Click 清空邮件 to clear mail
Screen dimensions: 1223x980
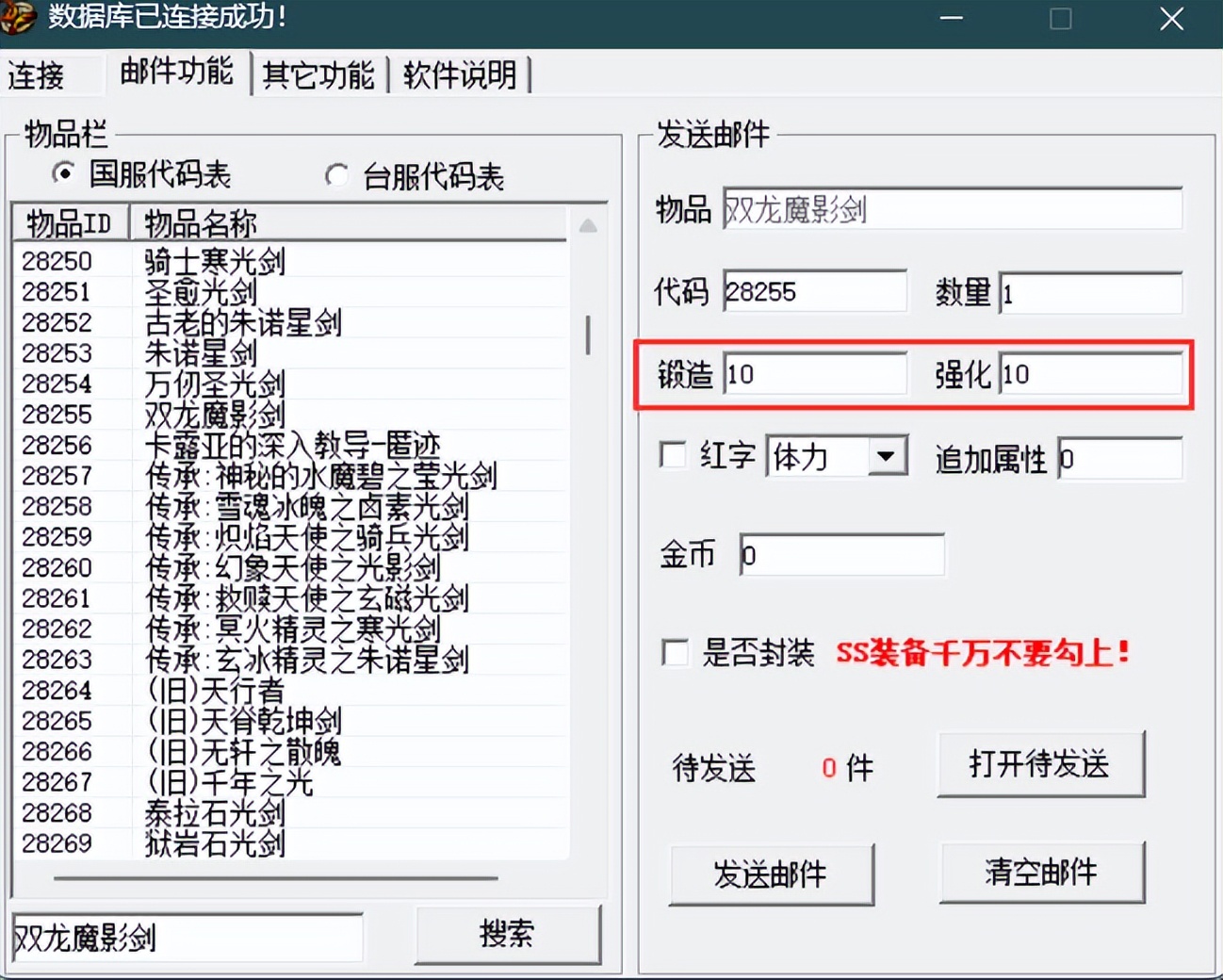click(x=1041, y=873)
